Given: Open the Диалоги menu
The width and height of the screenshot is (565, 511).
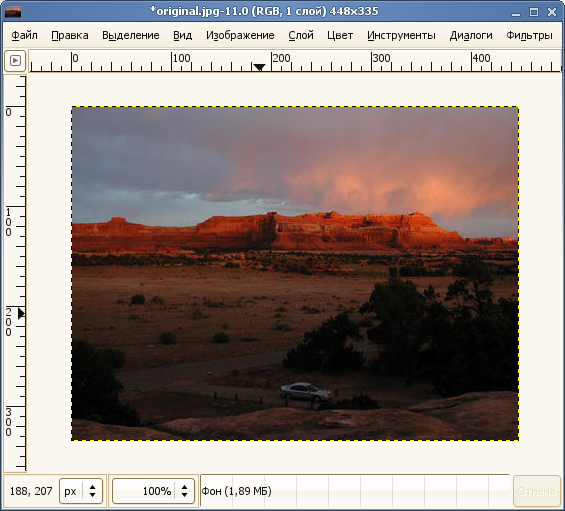Looking at the screenshot, I should click(x=471, y=35).
